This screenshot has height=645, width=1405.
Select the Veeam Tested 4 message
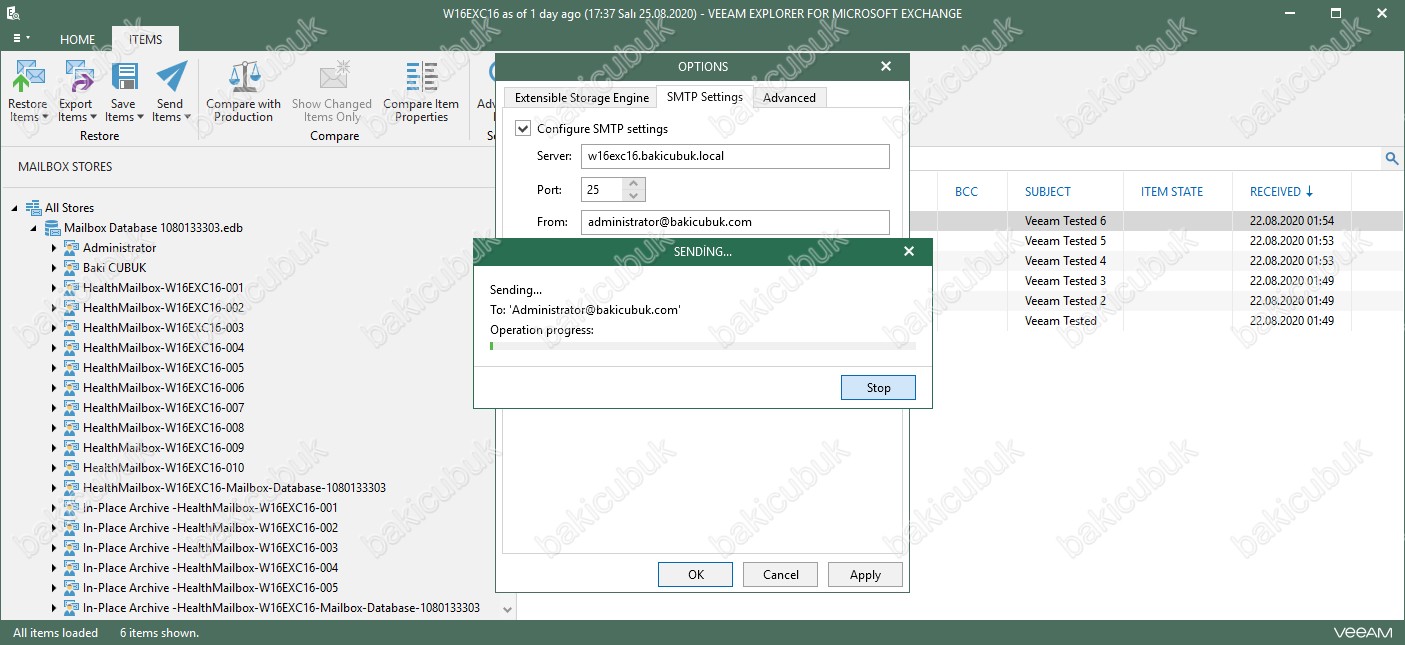[1065, 261]
